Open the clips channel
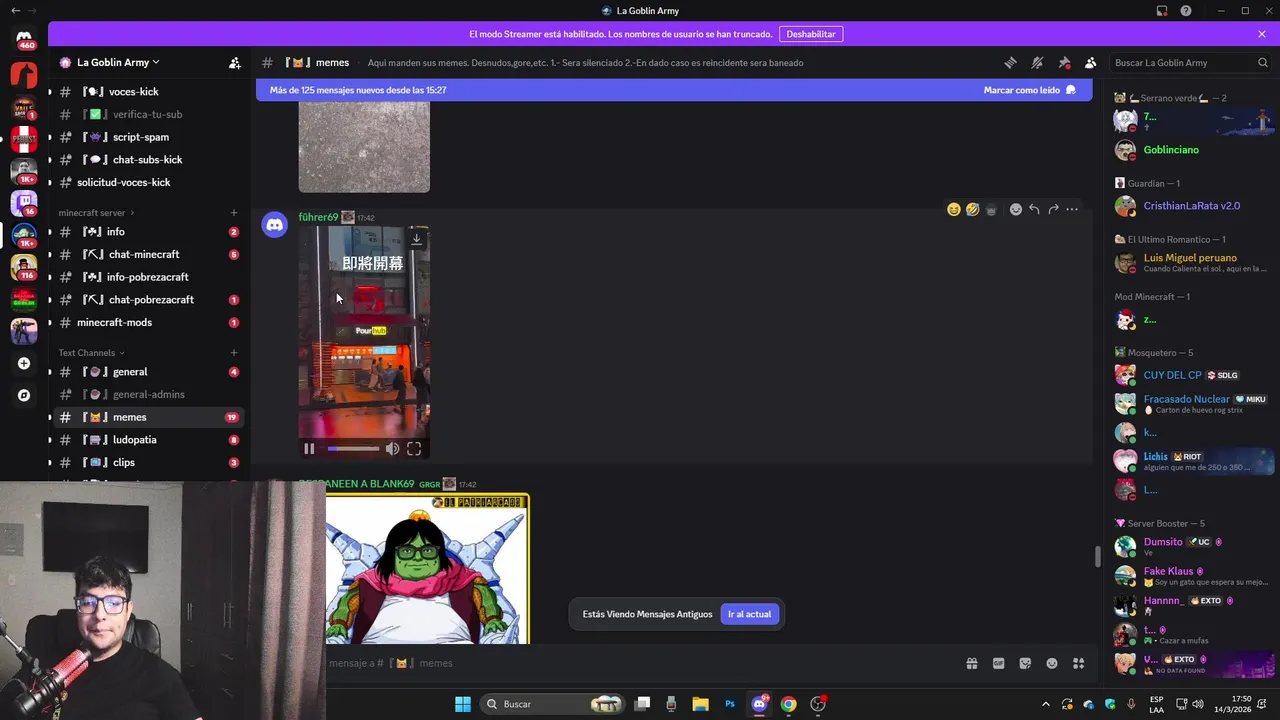This screenshot has height=720, width=1280. (150, 462)
